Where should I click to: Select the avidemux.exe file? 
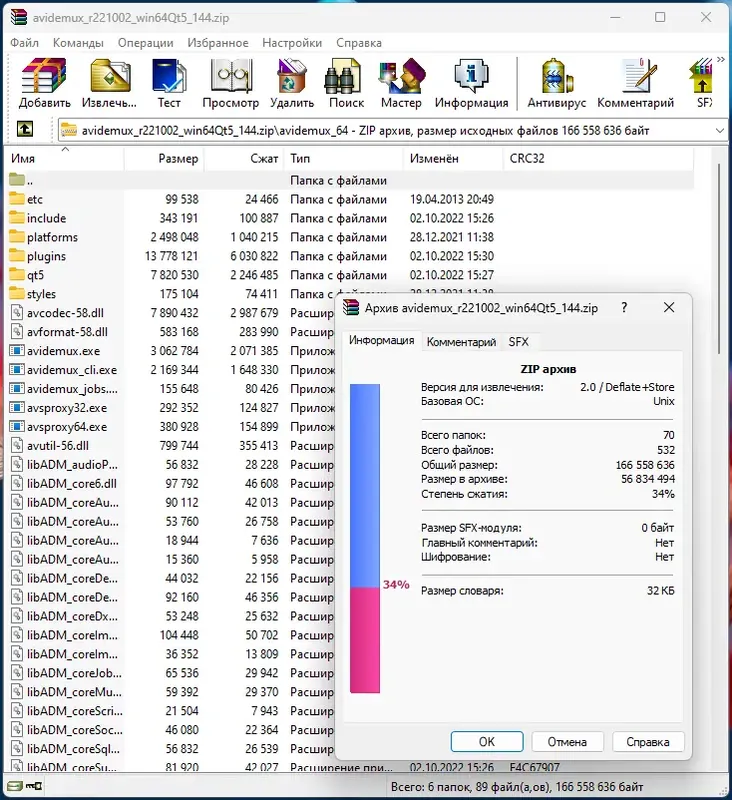pyautogui.click(x=171, y=351)
